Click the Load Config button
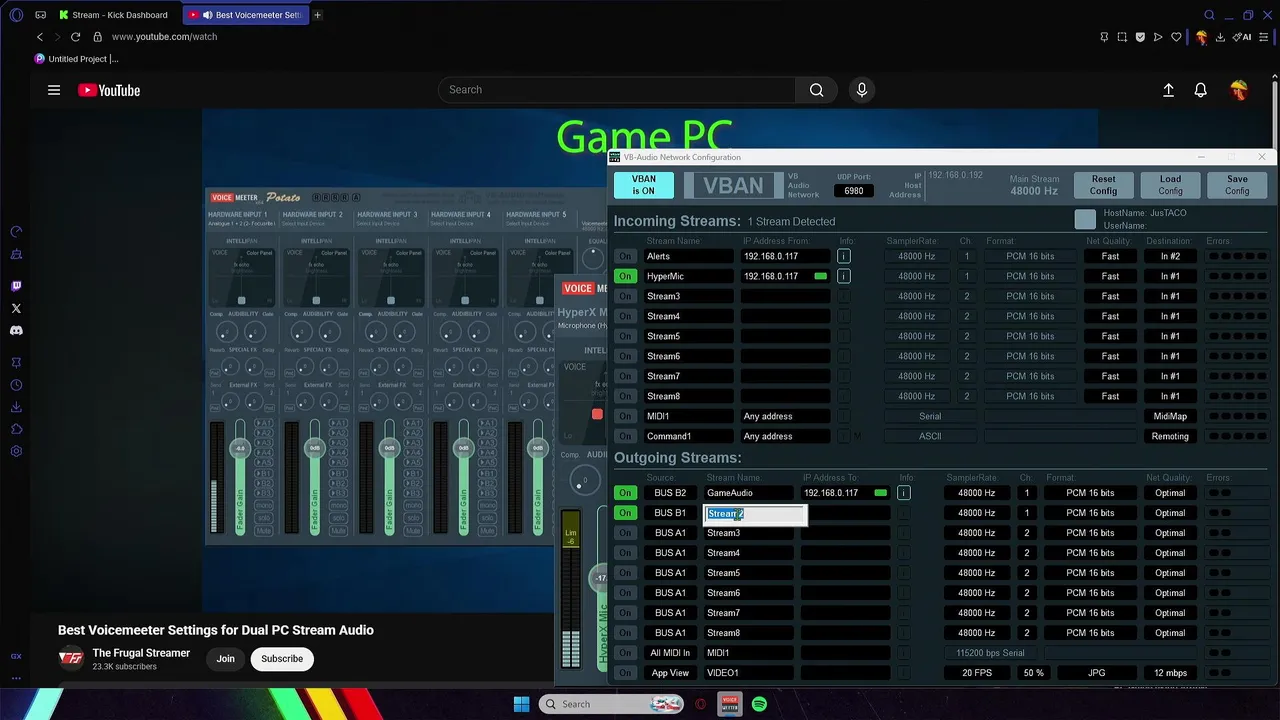Image resolution: width=1280 pixels, height=720 pixels. [x=1170, y=185]
